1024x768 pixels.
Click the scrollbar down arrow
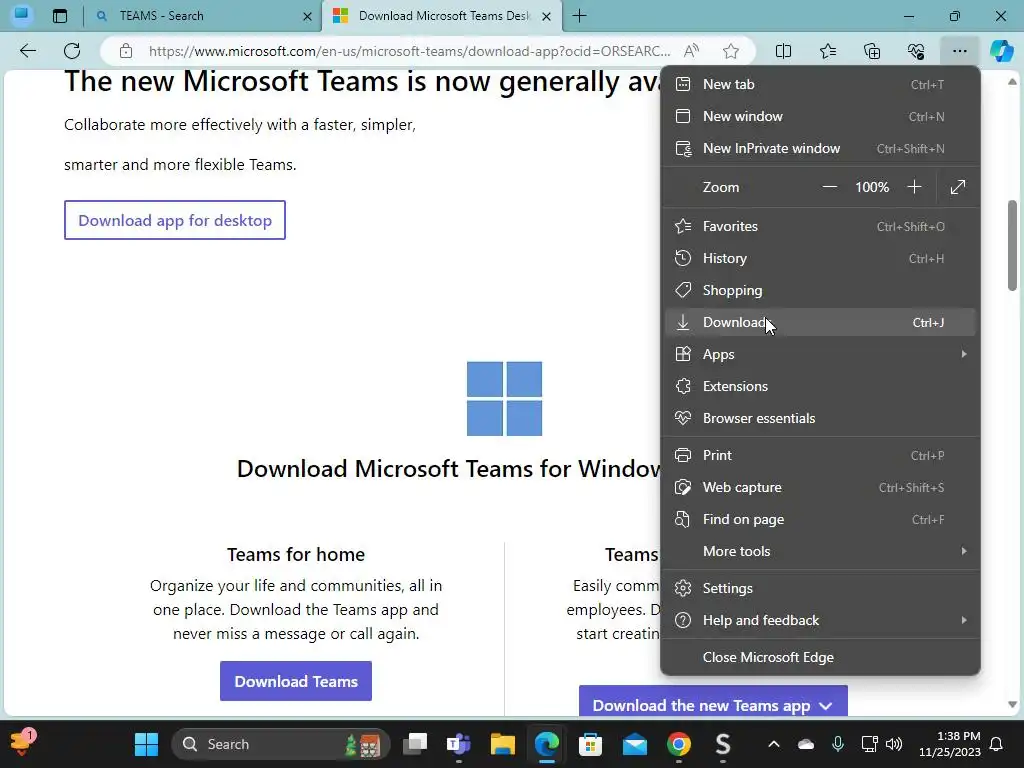[x=1012, y=704]
